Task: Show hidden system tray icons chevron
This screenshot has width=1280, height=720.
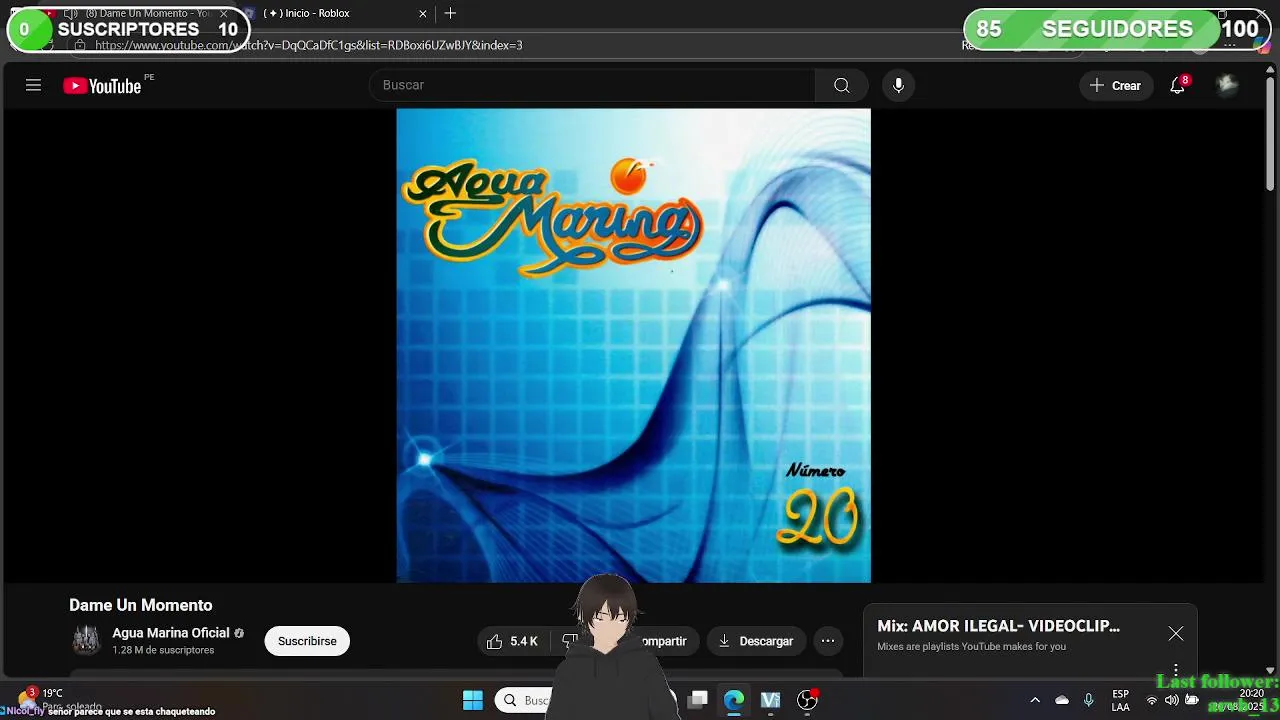Action: click(1035, 700)
